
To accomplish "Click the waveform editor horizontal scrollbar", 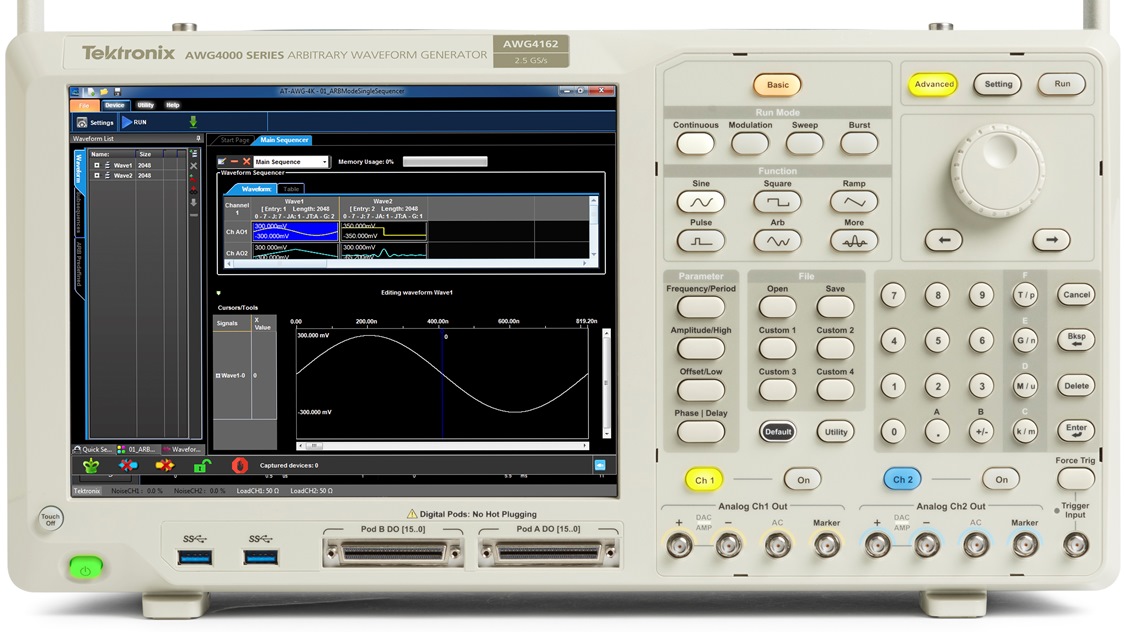I will 450,445.
